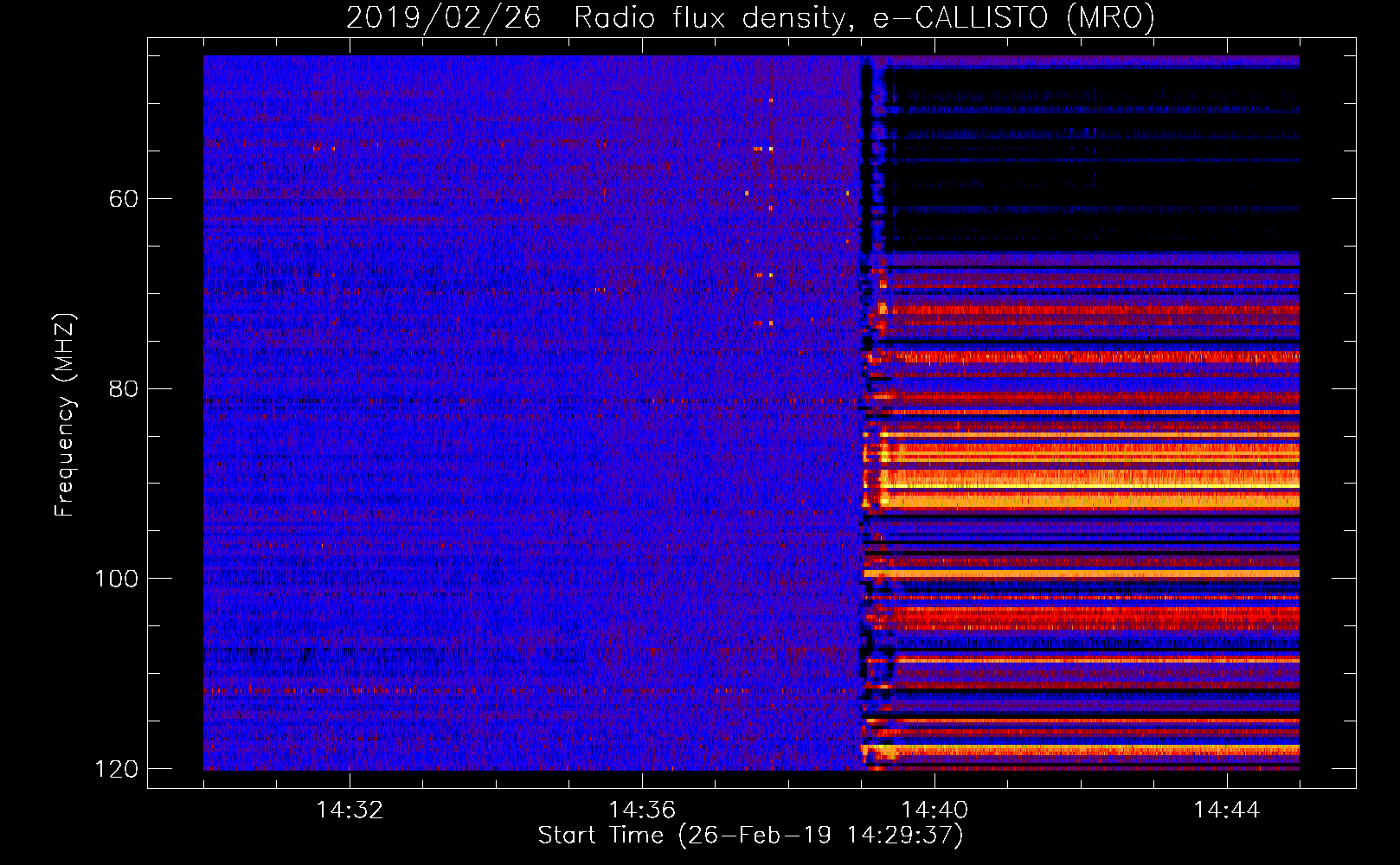Click the '60' frequency tick label
Screen dimensions: 1400x865
click(x=124, y=199)
